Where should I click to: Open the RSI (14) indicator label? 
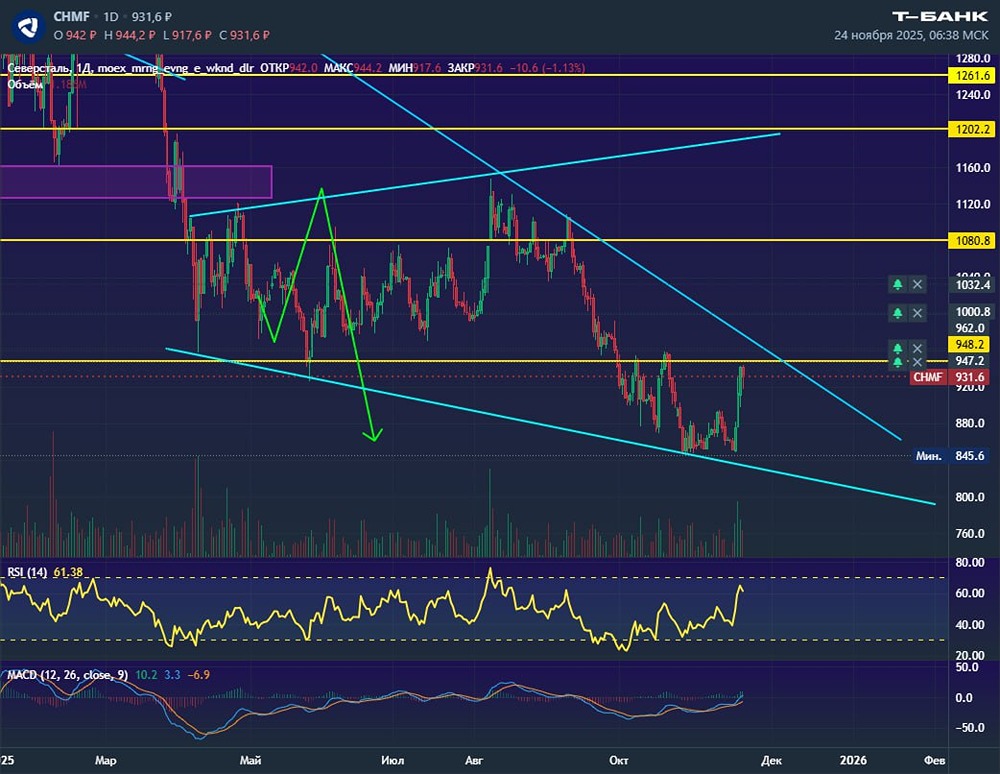(27, 572)
